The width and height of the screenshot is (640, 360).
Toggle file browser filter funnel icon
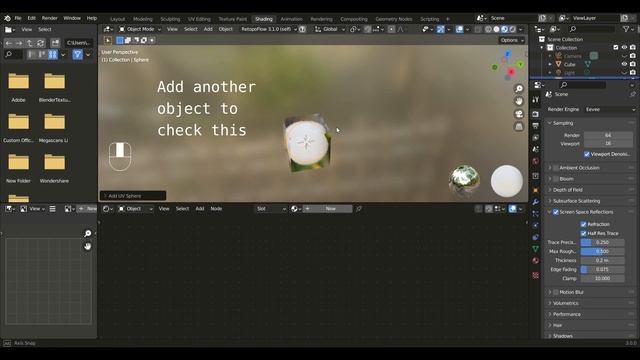[78, 54]
